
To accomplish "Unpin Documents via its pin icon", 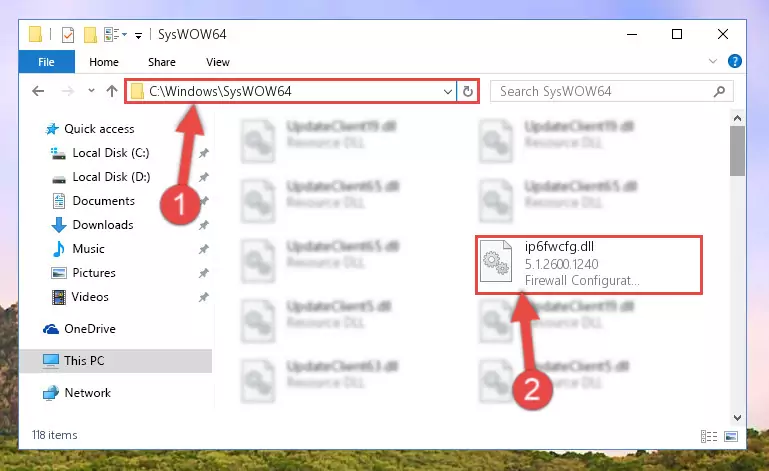I will point(204,201).
